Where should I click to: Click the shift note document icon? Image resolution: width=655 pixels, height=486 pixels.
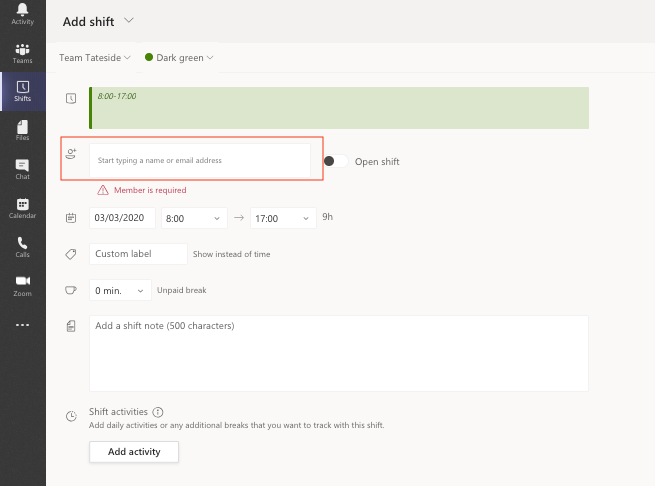[x=71, y=326]
